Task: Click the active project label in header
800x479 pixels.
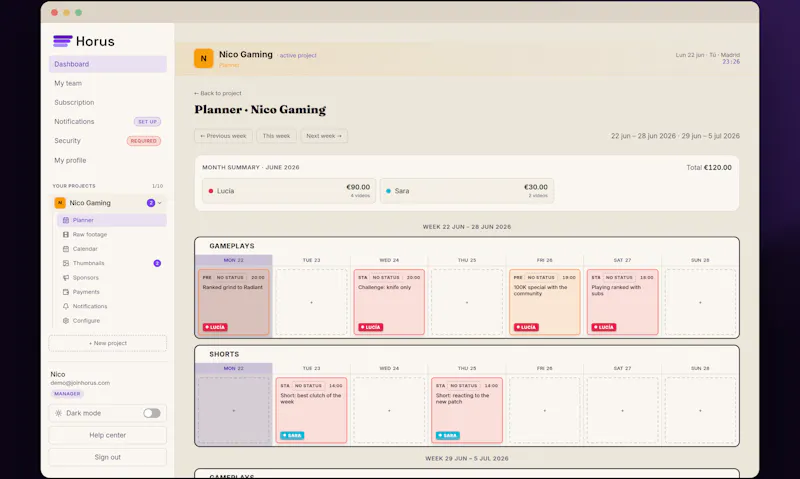Action: 298,55
